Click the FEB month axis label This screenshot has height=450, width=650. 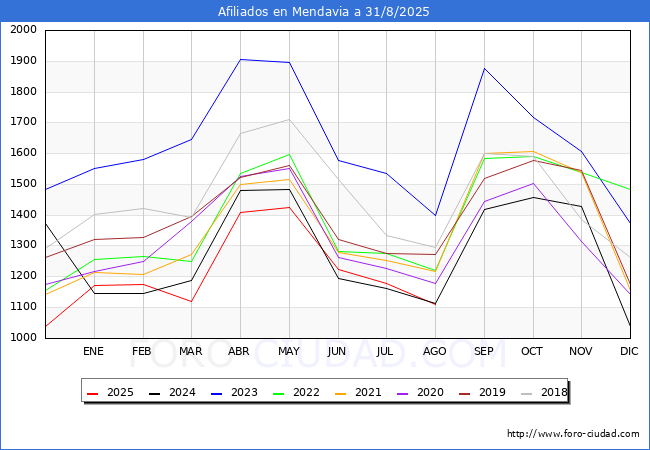142,351
